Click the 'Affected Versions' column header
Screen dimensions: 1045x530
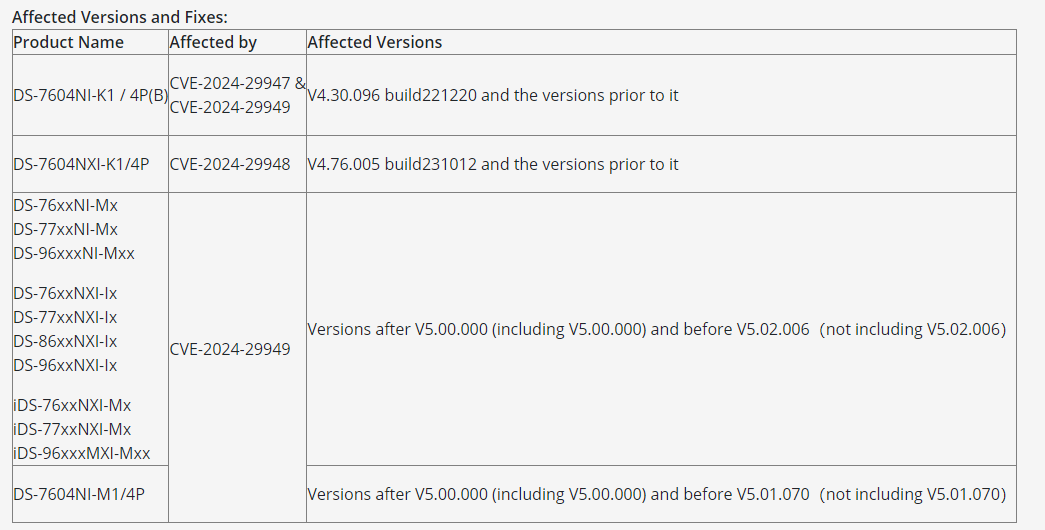375,42
